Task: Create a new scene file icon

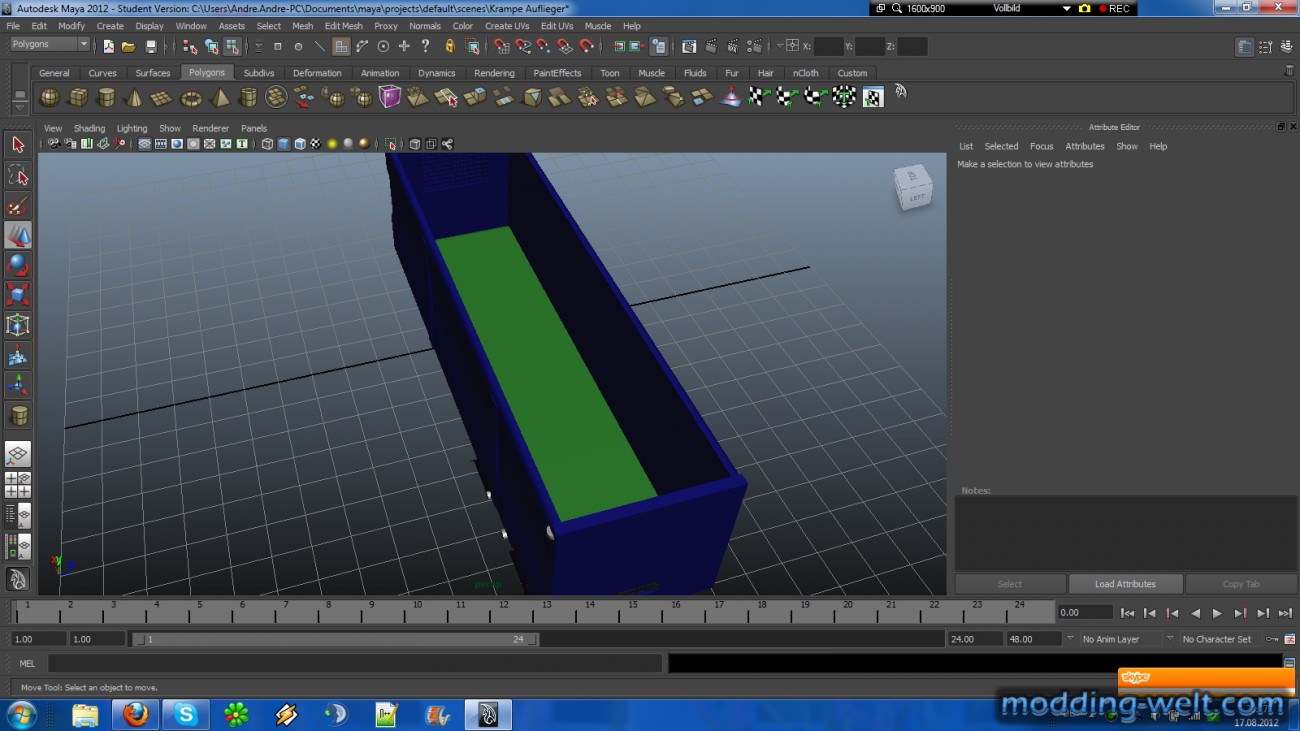Action: click(108, 46)
